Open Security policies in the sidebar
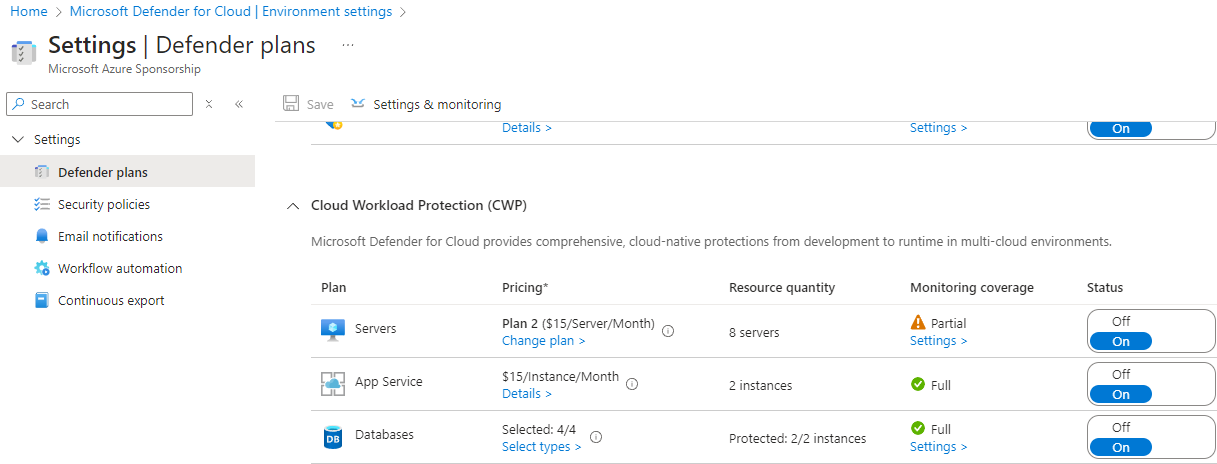 point(104,204)
